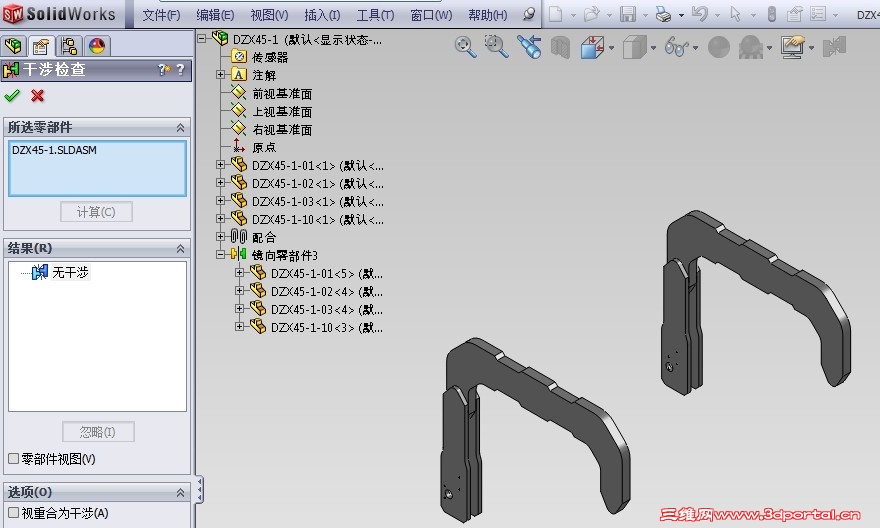Open the DisplayManager appearance tab
The image size is (880, 528).
(97, 46)
